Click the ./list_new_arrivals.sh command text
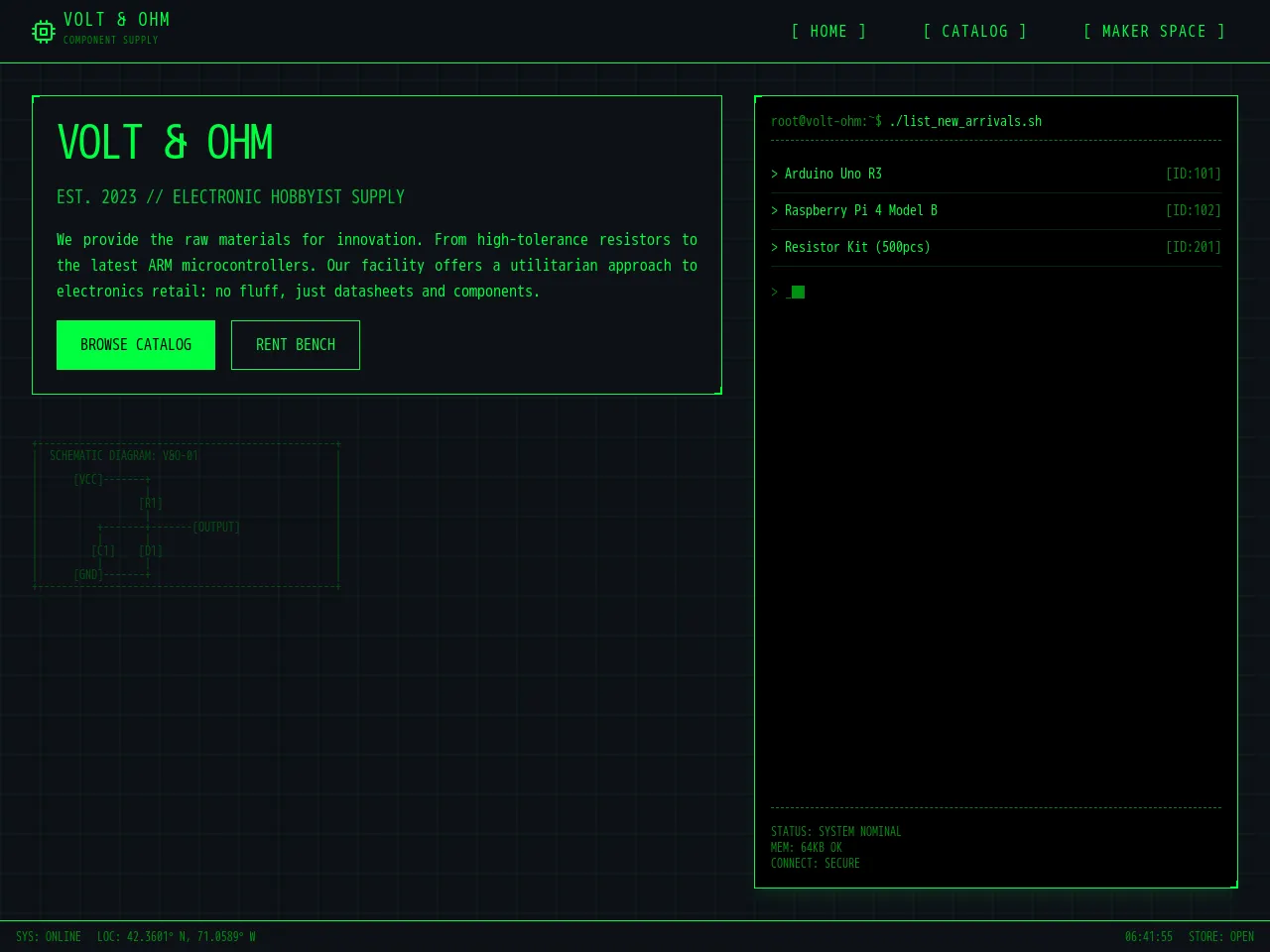 pos(965,121)
